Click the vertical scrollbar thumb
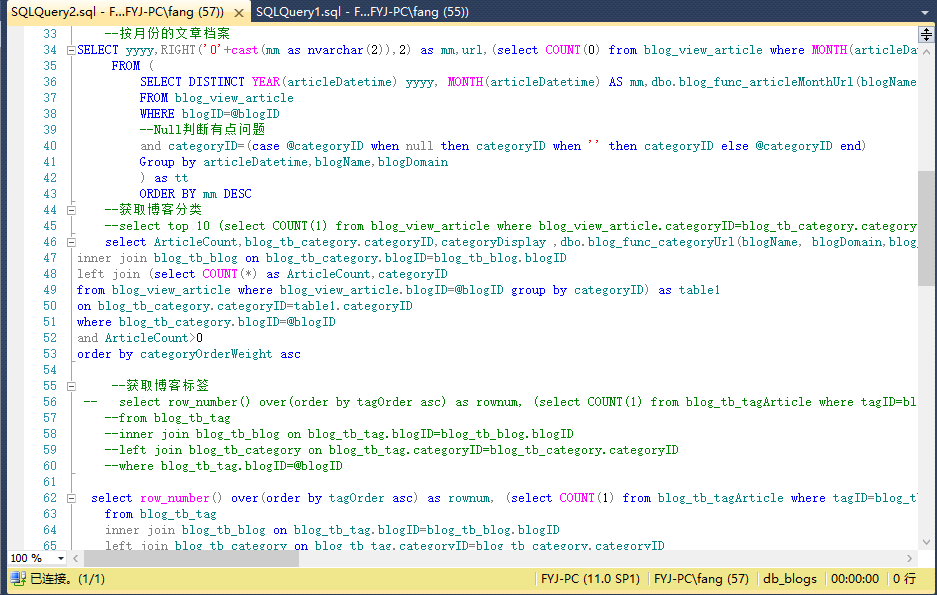The width and height of the screenshot is (937, 595). [926, 228]
